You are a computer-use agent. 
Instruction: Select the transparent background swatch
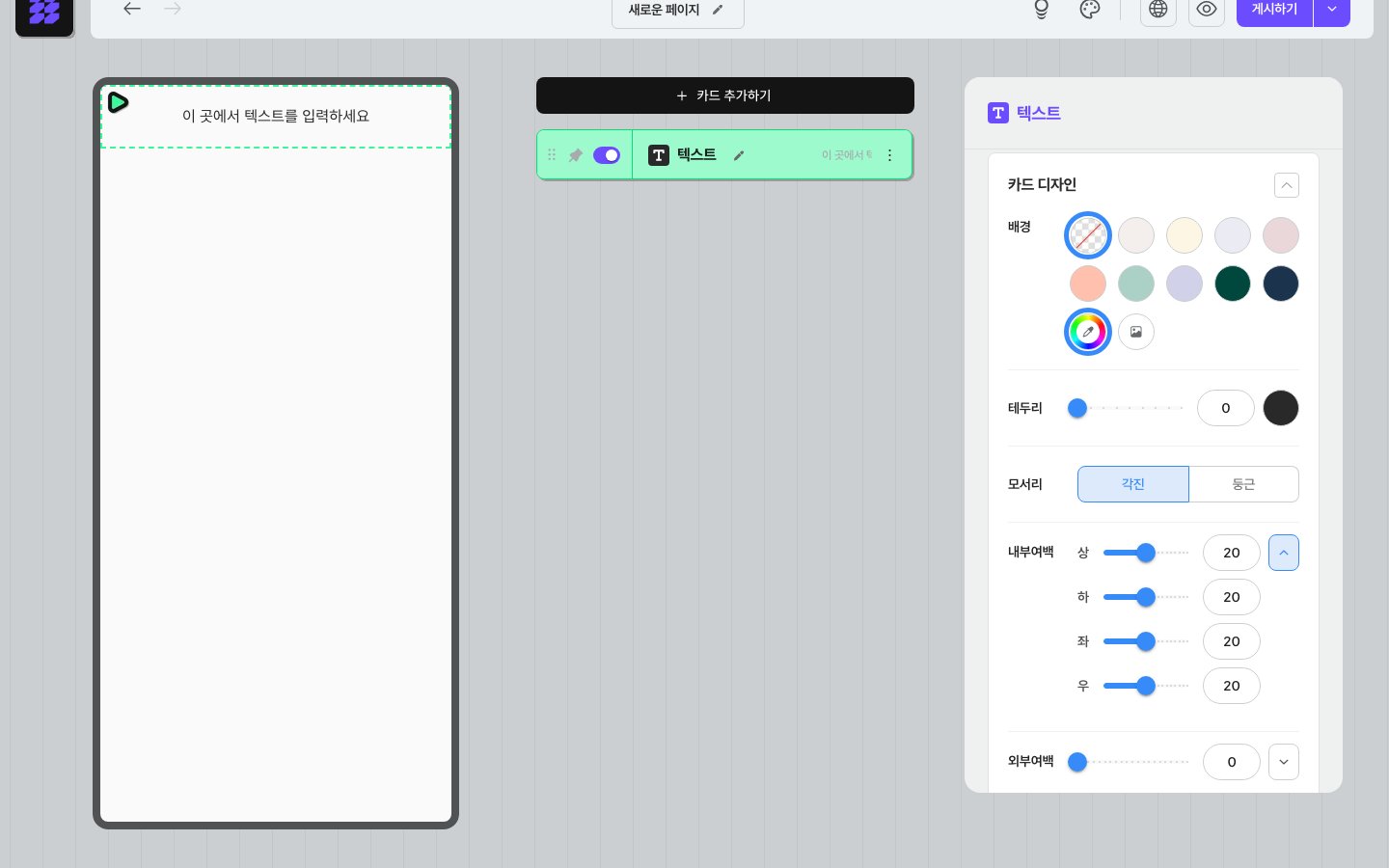pos(1088,235)
